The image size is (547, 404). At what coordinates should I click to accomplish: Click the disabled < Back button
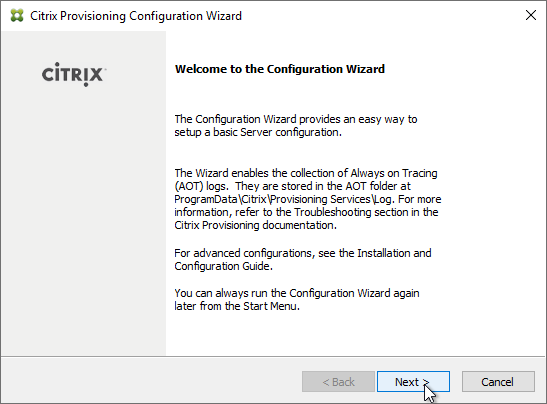(x=338, y=382)
